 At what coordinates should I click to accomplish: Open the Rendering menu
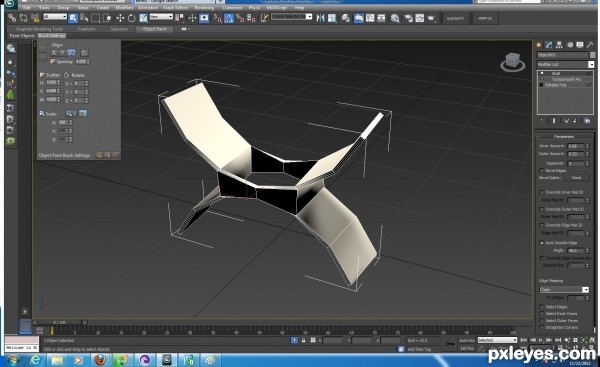point(204,8)
